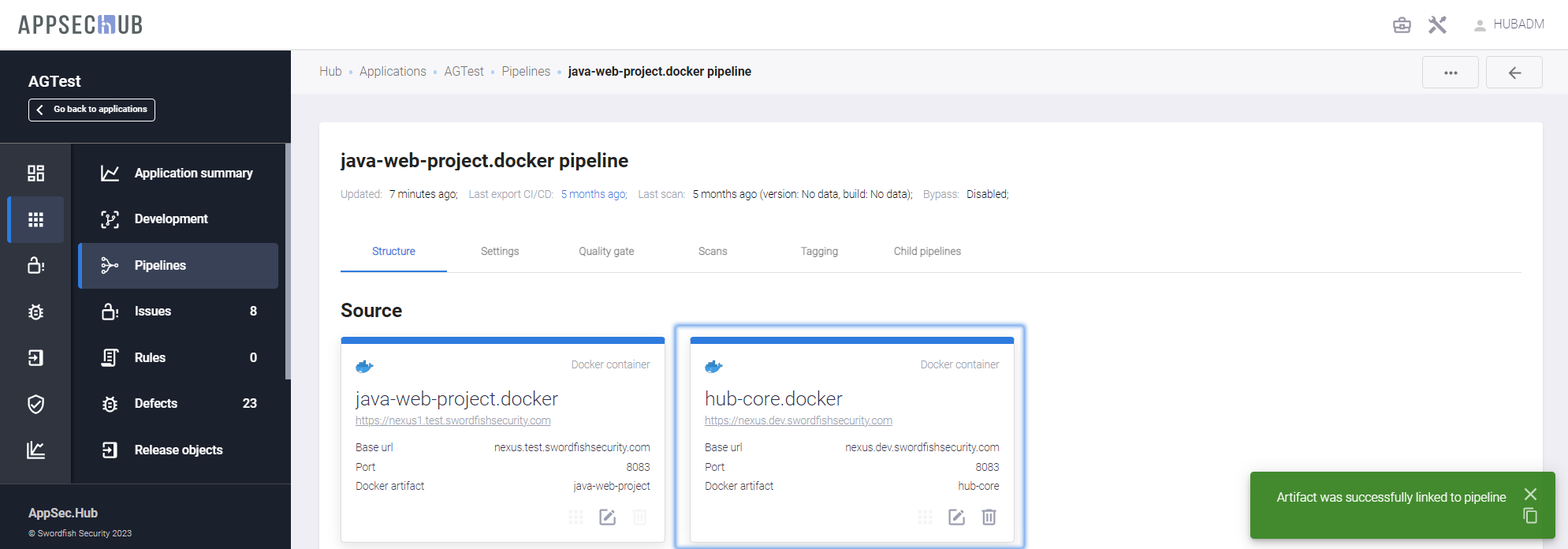Open the HUBADM user menu

click(x=1509, y=24)
